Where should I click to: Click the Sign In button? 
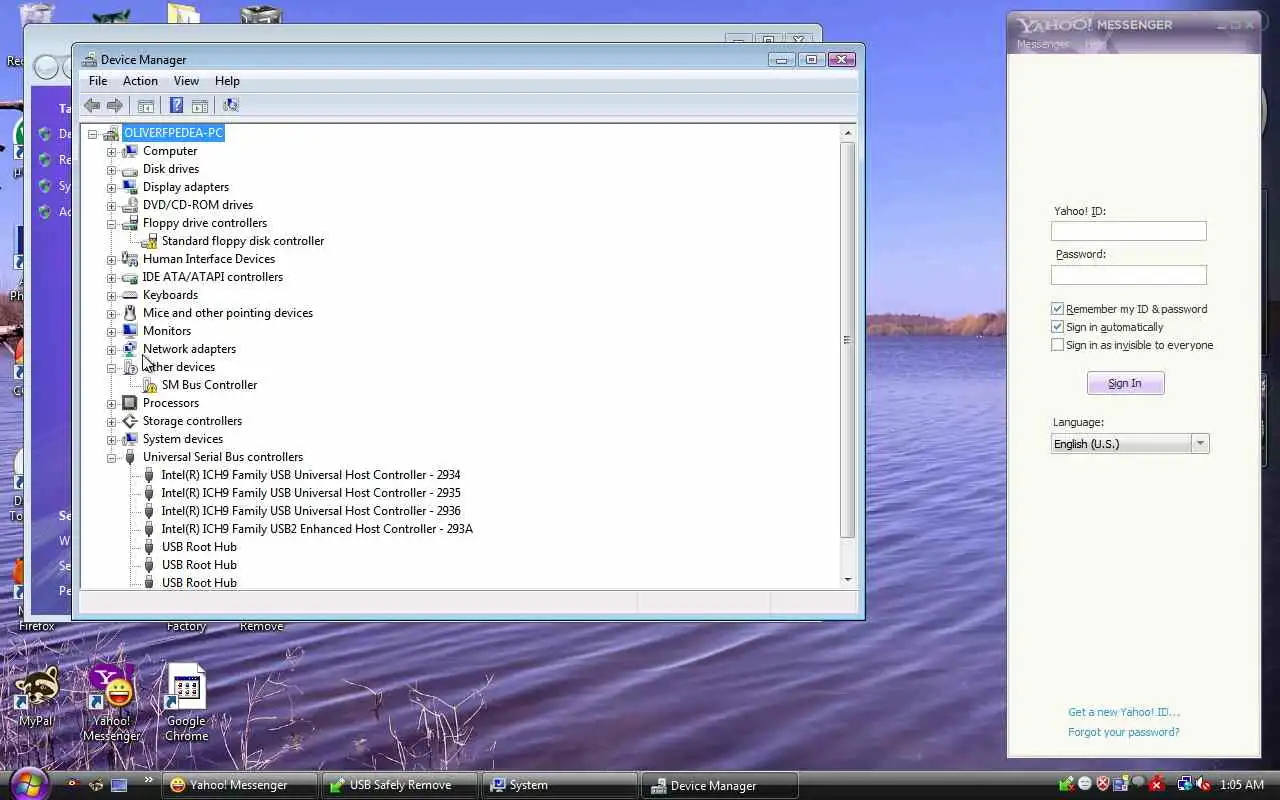1125,383
